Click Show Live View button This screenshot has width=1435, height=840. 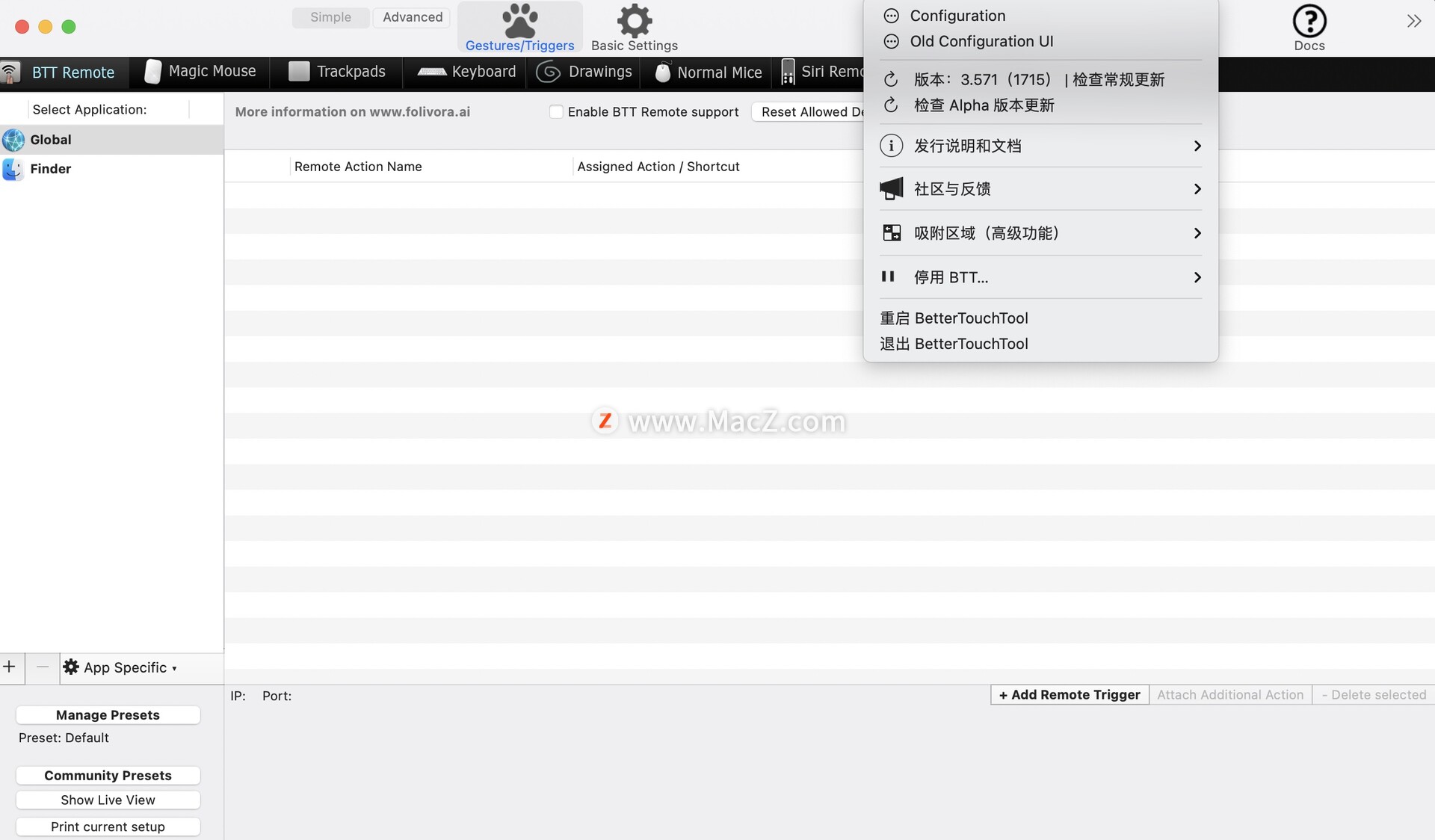[108, 800]
